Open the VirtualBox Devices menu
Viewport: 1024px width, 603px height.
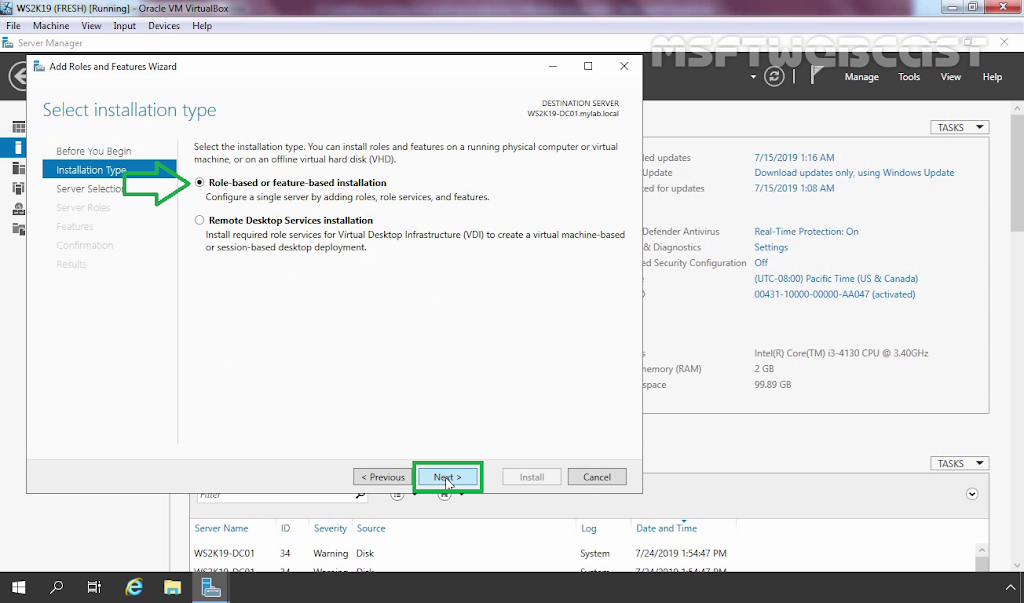point(164,26)
